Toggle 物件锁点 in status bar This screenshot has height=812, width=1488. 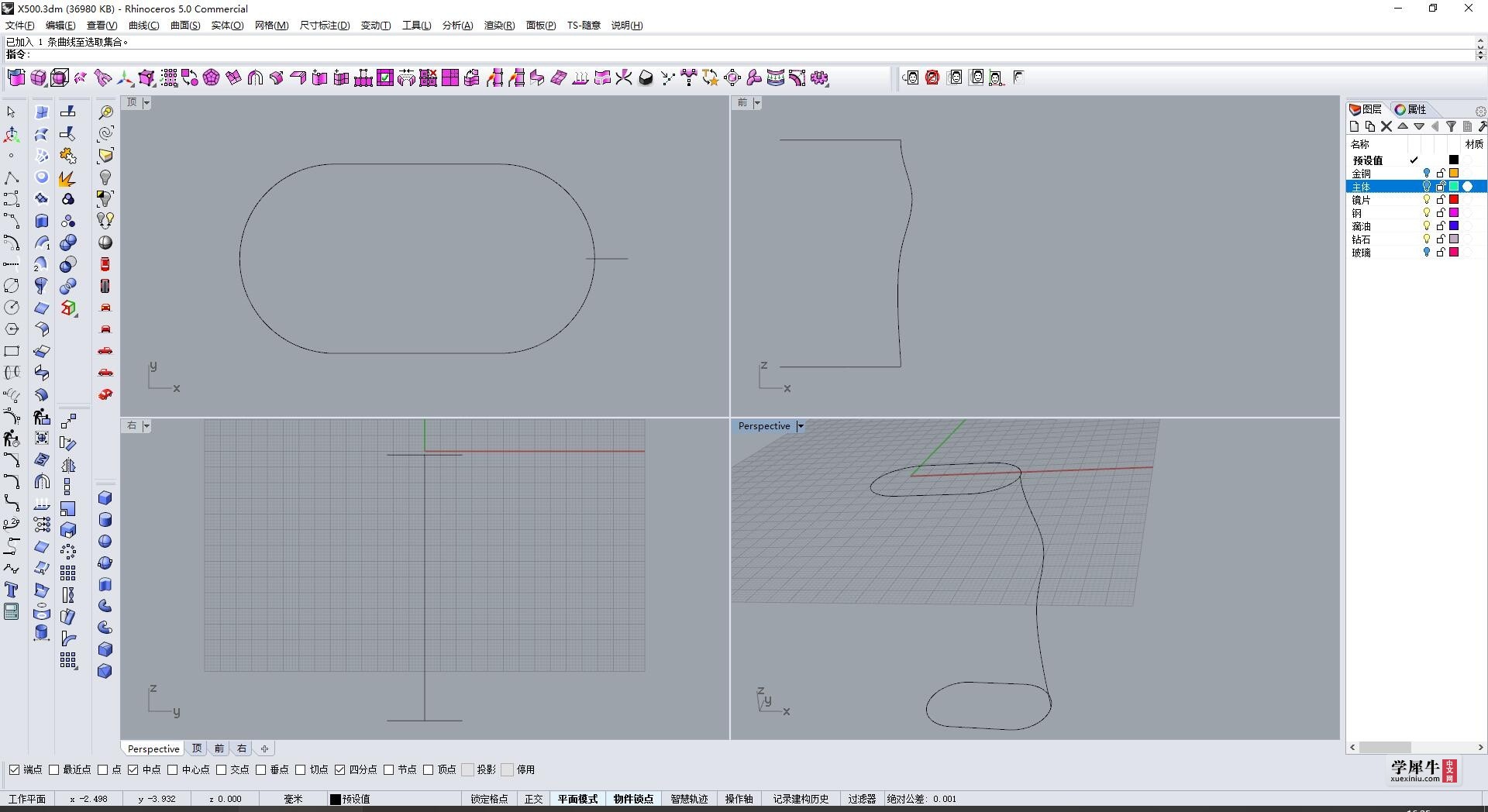click(x=634, y=799)
